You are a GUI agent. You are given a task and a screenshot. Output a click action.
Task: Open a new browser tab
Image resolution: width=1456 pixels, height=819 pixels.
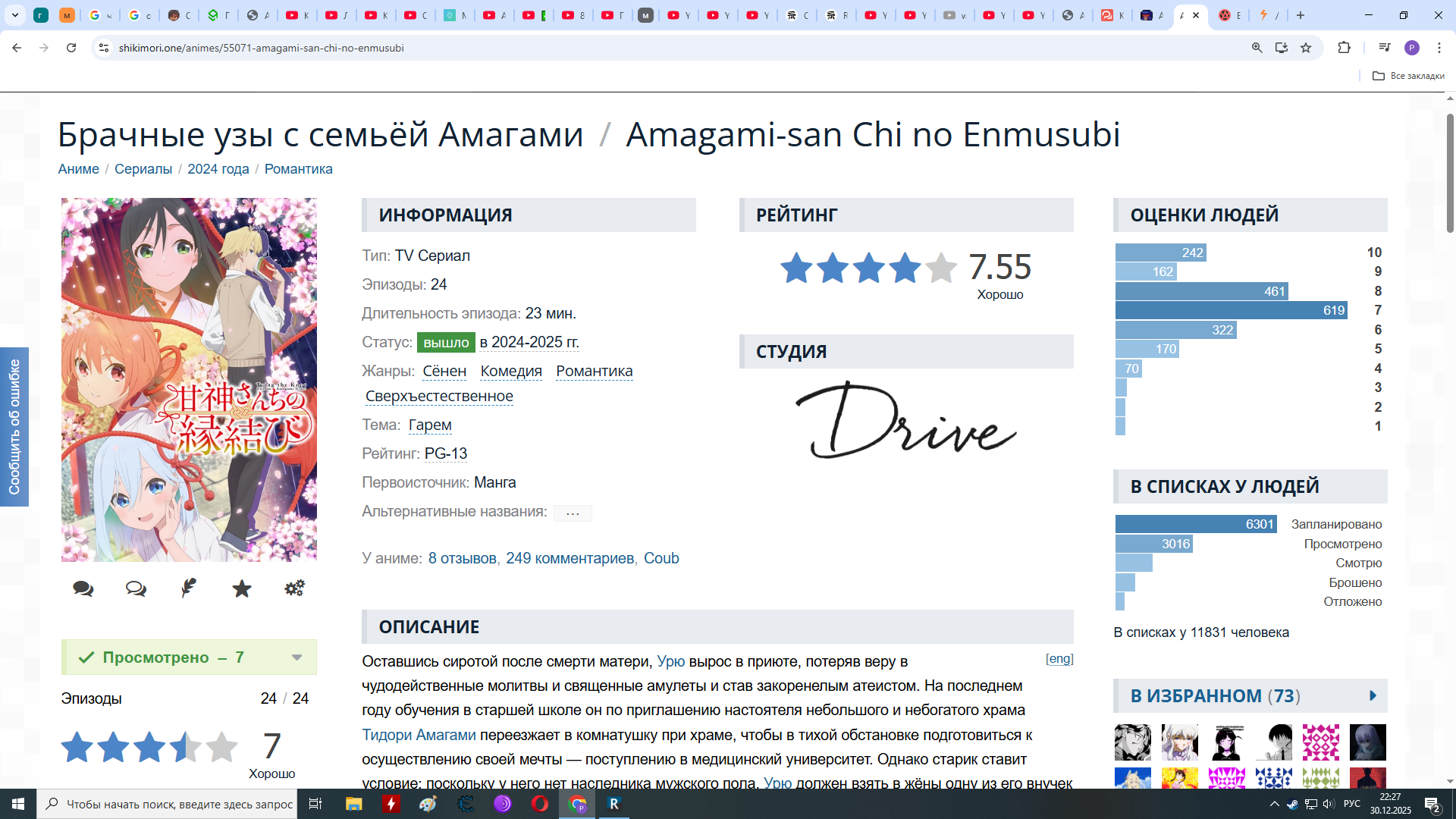click(1301, 15)
